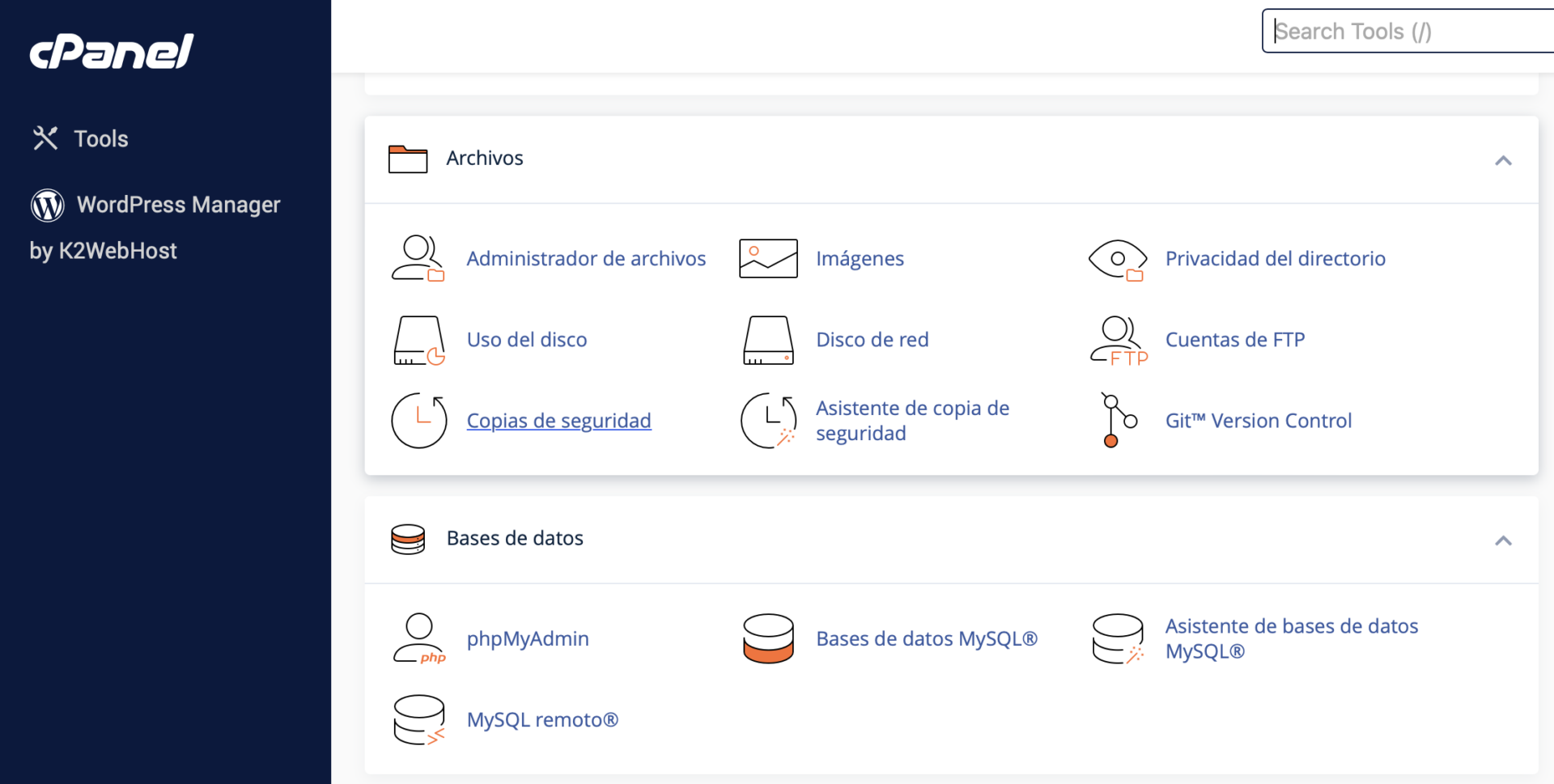Click the Disco de red drive icon

tap(768, 340)
